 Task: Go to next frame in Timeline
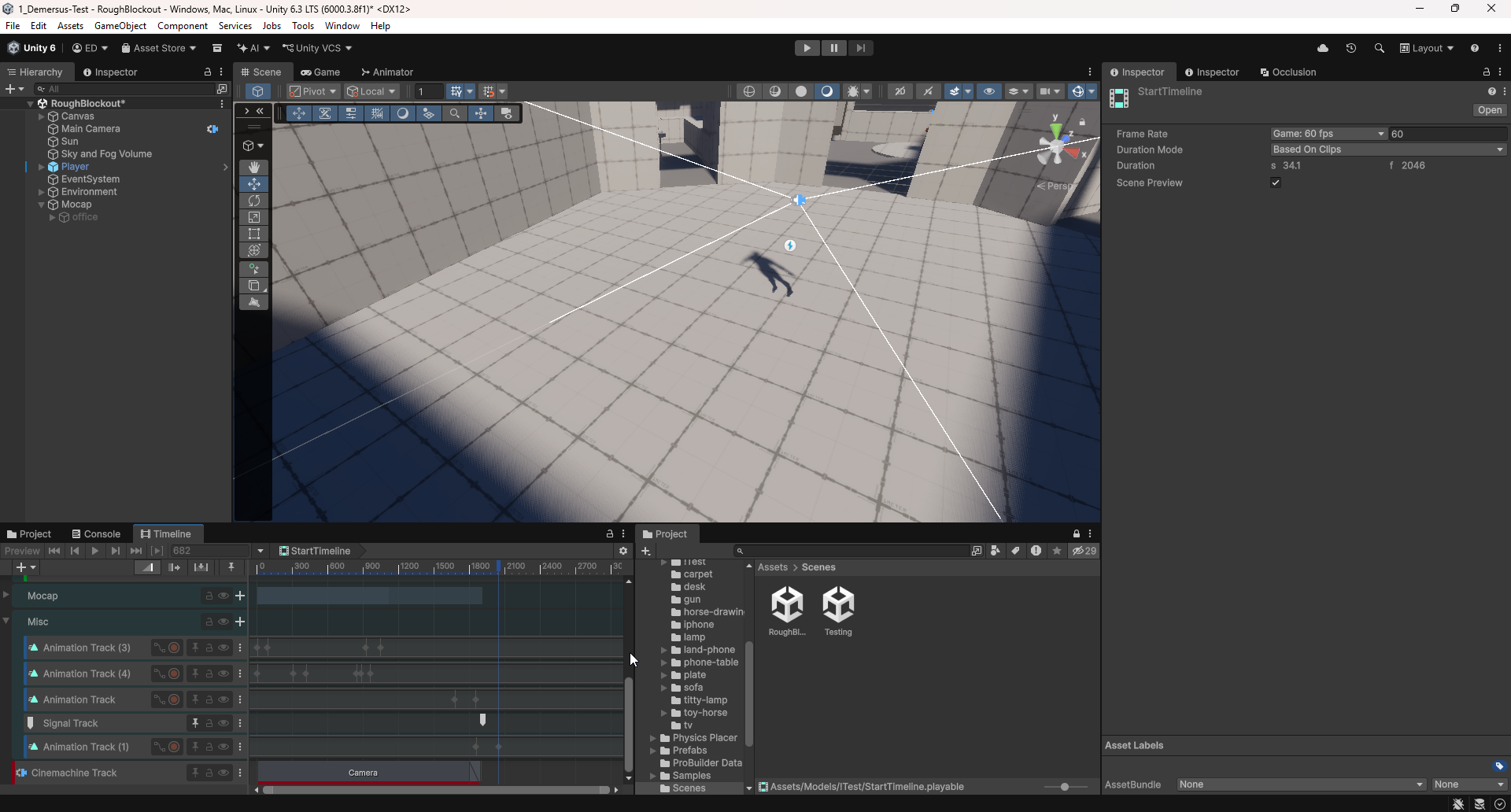116,551
